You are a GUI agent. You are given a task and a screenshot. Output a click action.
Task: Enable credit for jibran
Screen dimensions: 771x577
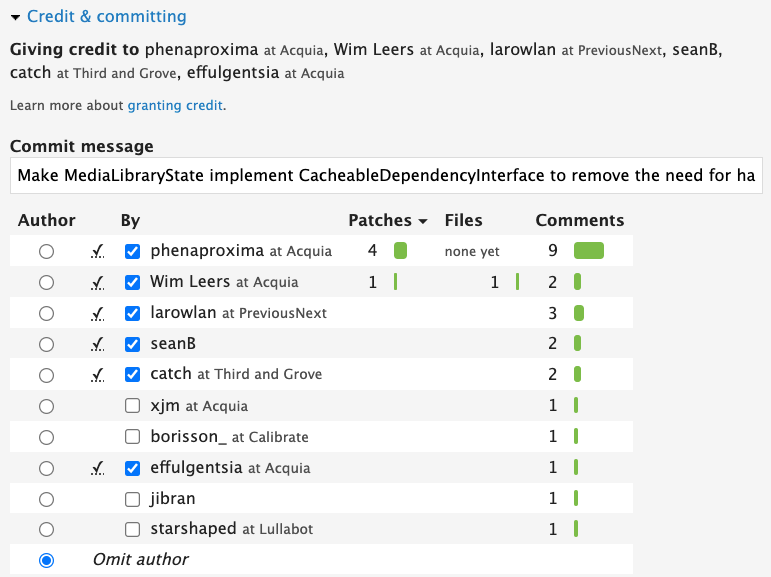(132, 498)
